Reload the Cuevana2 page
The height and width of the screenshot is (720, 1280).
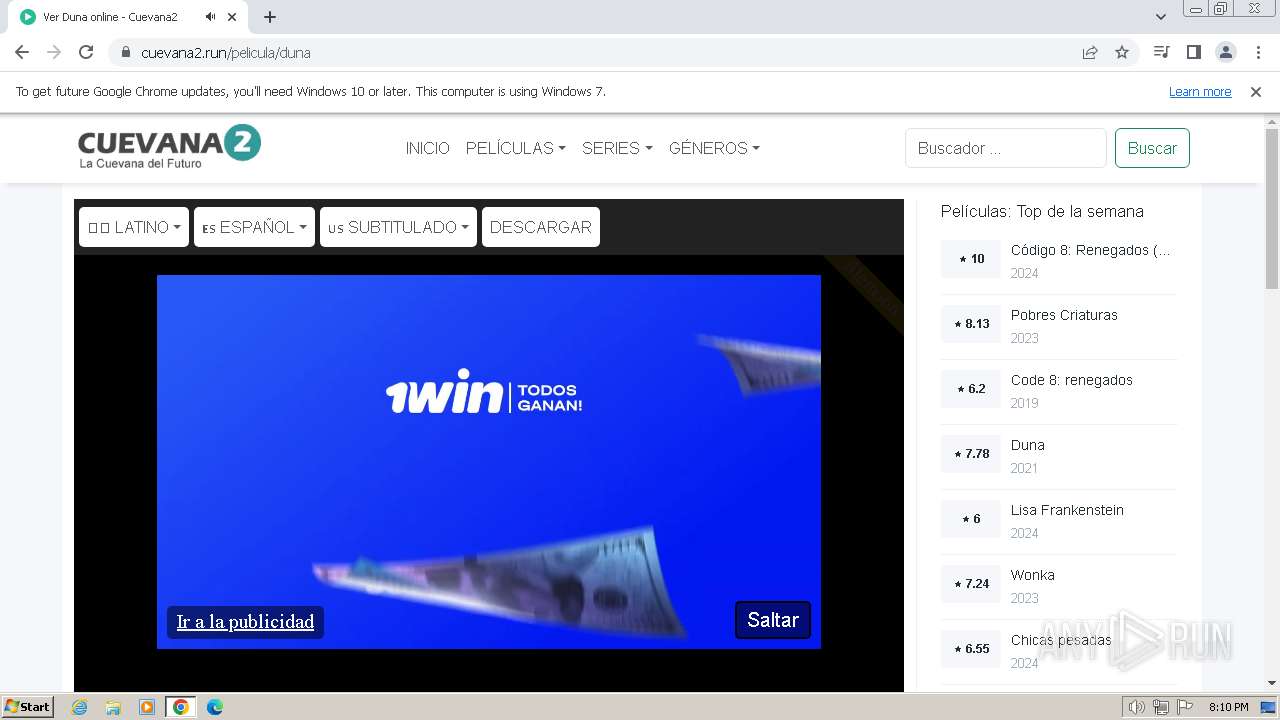click(86, 53)
